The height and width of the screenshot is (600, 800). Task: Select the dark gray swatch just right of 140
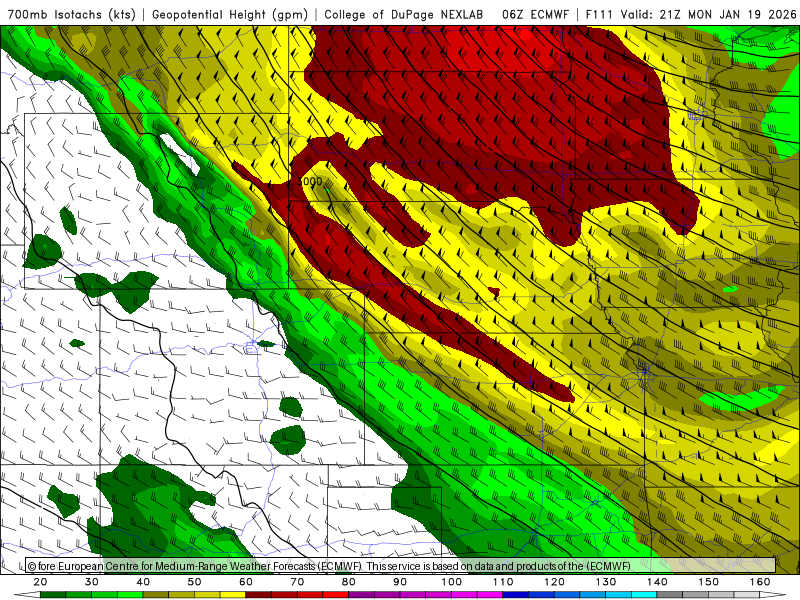tap(669, 595)
